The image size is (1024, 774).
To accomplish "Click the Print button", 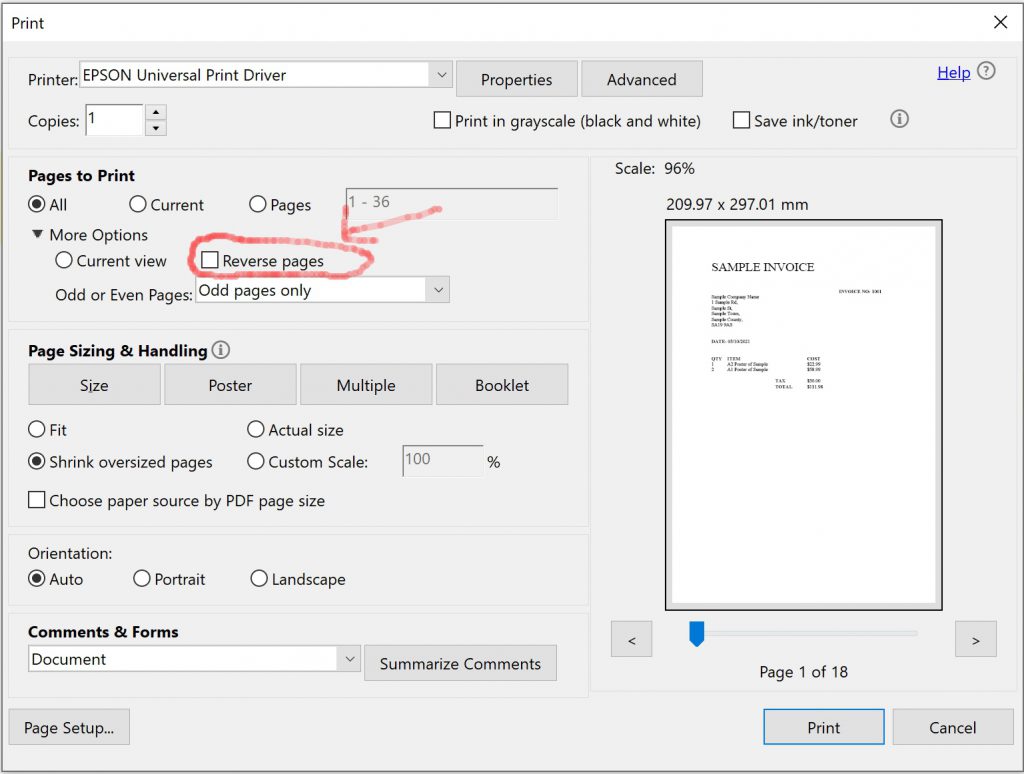I will coord(823,727).
